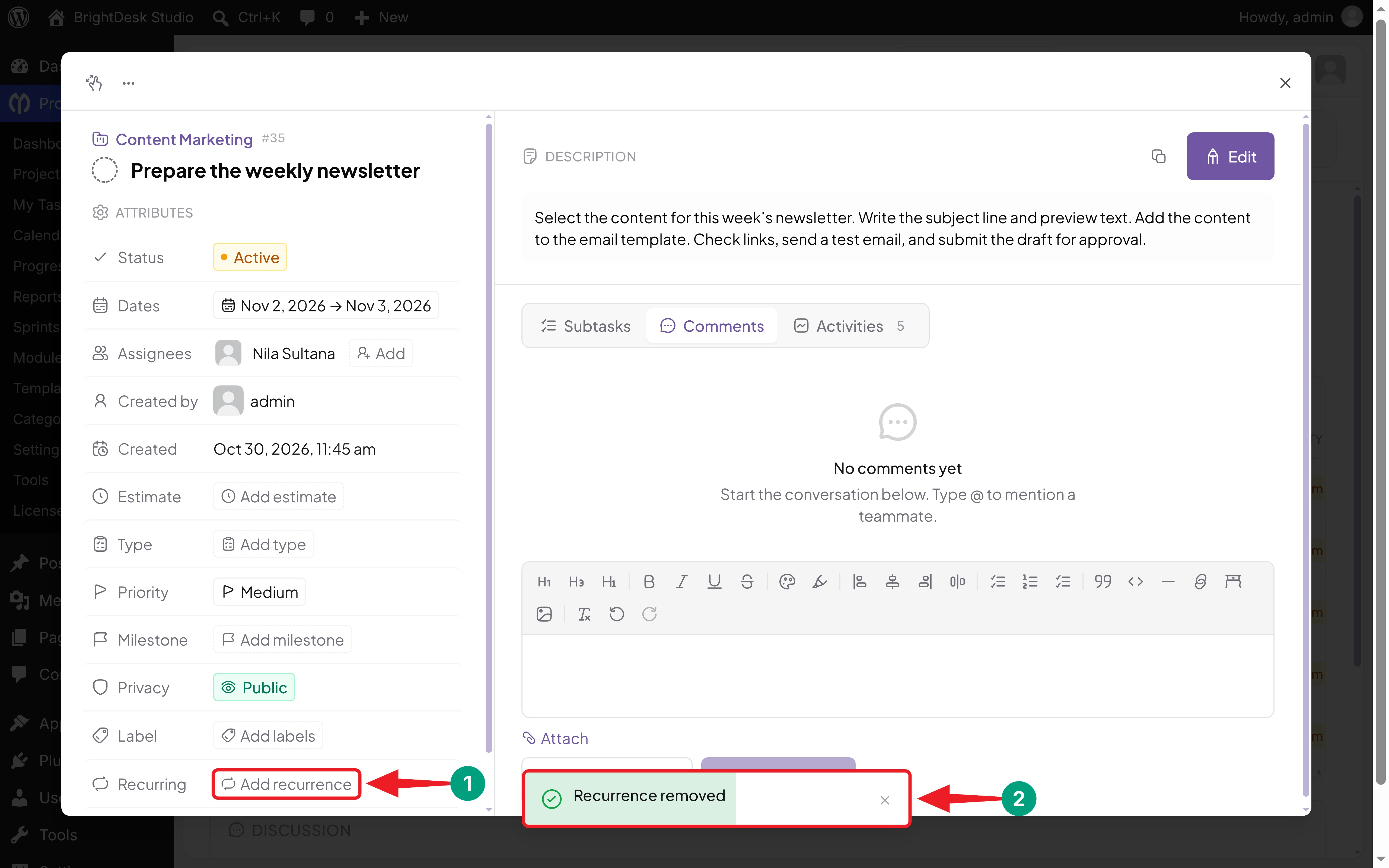Open BrightDesk Studio site menu

120,17
